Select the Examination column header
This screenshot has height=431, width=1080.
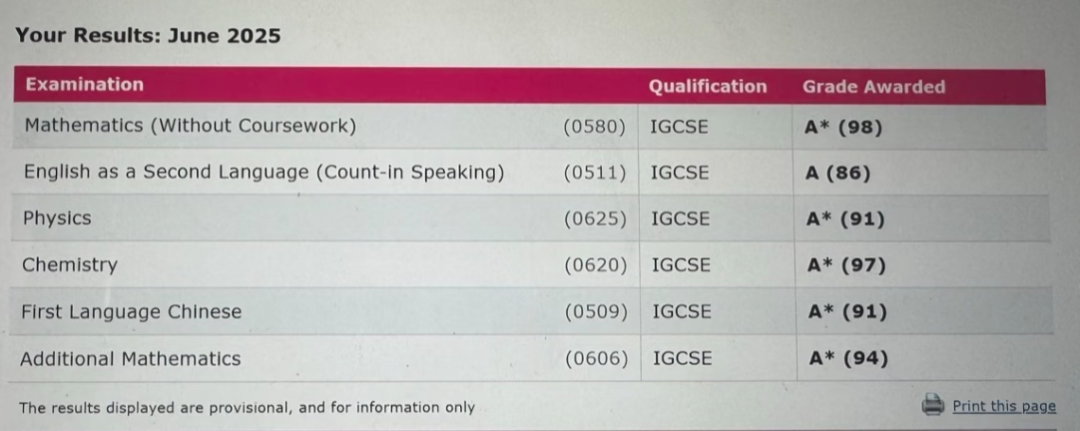(x=85, y=85)
